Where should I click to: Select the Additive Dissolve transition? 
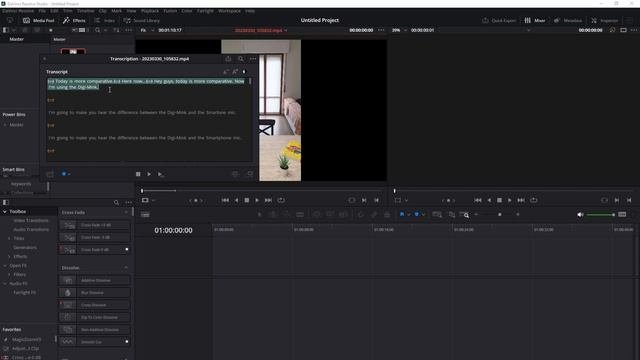(x=95, y=280)
